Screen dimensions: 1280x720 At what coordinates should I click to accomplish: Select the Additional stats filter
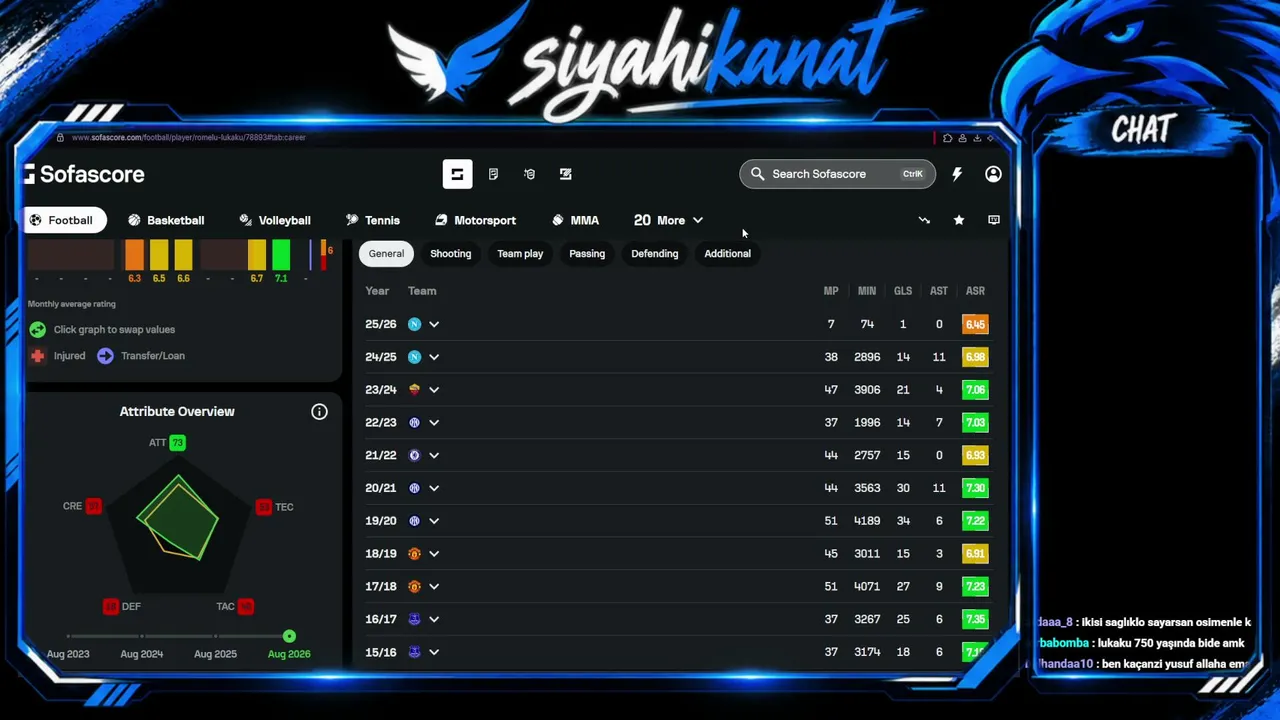(727, 254)
